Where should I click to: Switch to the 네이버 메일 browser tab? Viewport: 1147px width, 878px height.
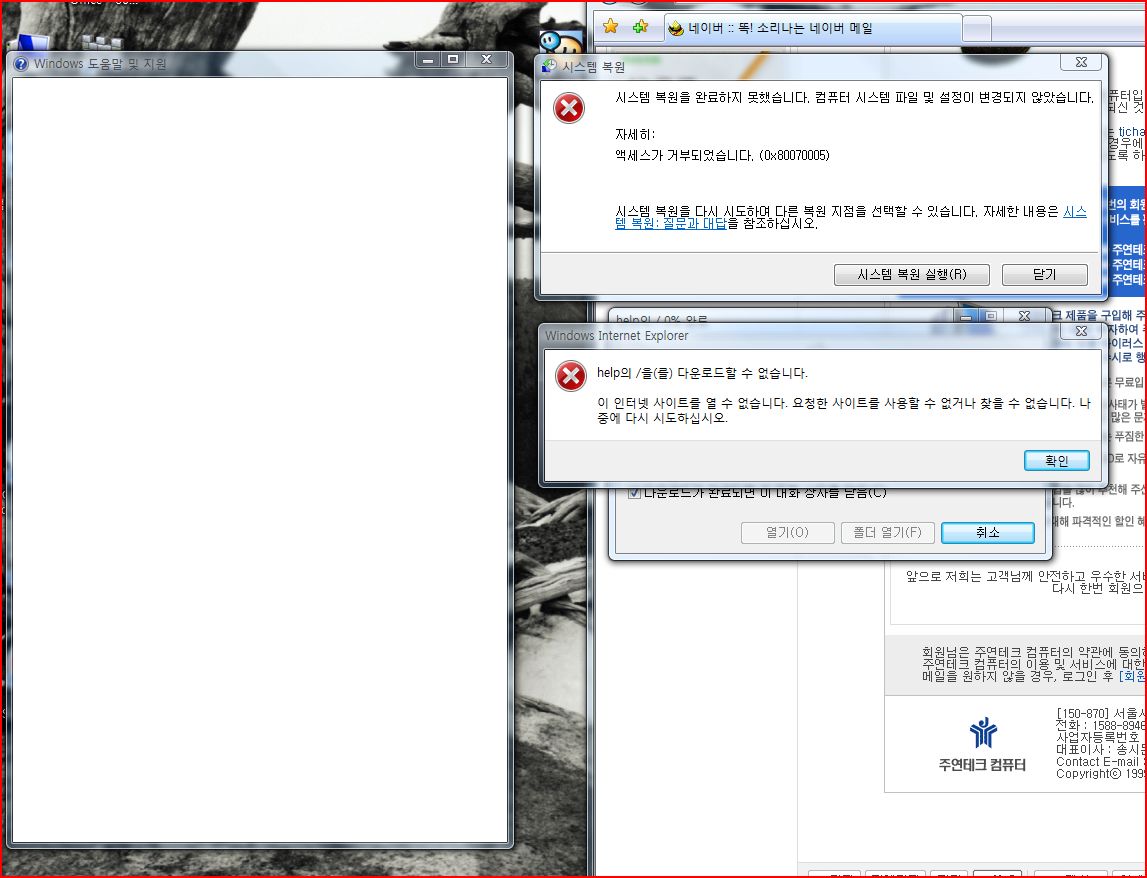pos(812,29)
